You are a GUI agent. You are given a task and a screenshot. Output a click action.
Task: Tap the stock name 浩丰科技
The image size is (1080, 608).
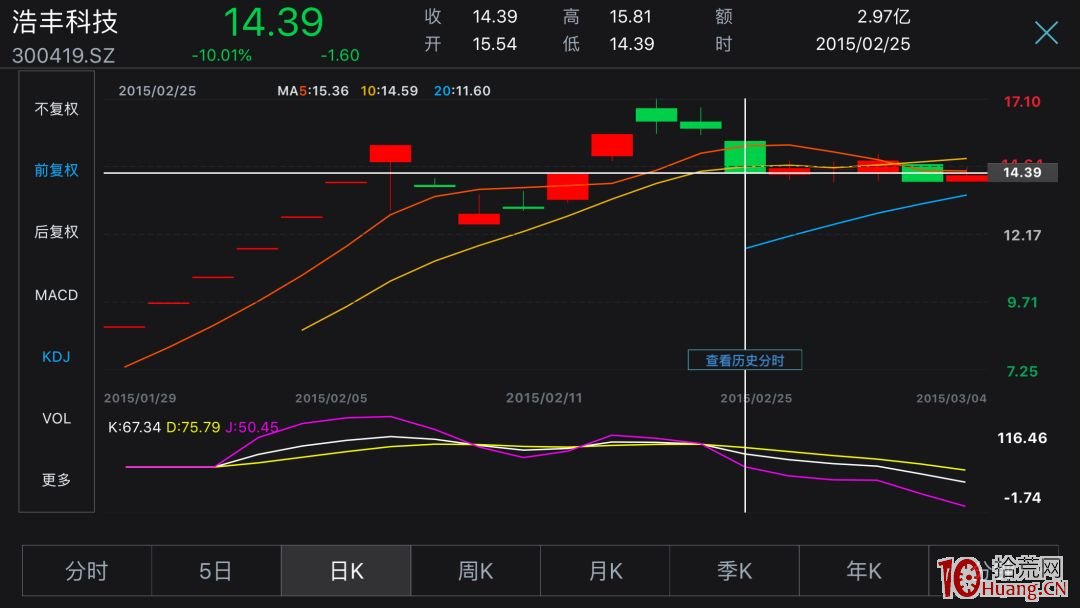pyautogui.click(x=65, y=22)
